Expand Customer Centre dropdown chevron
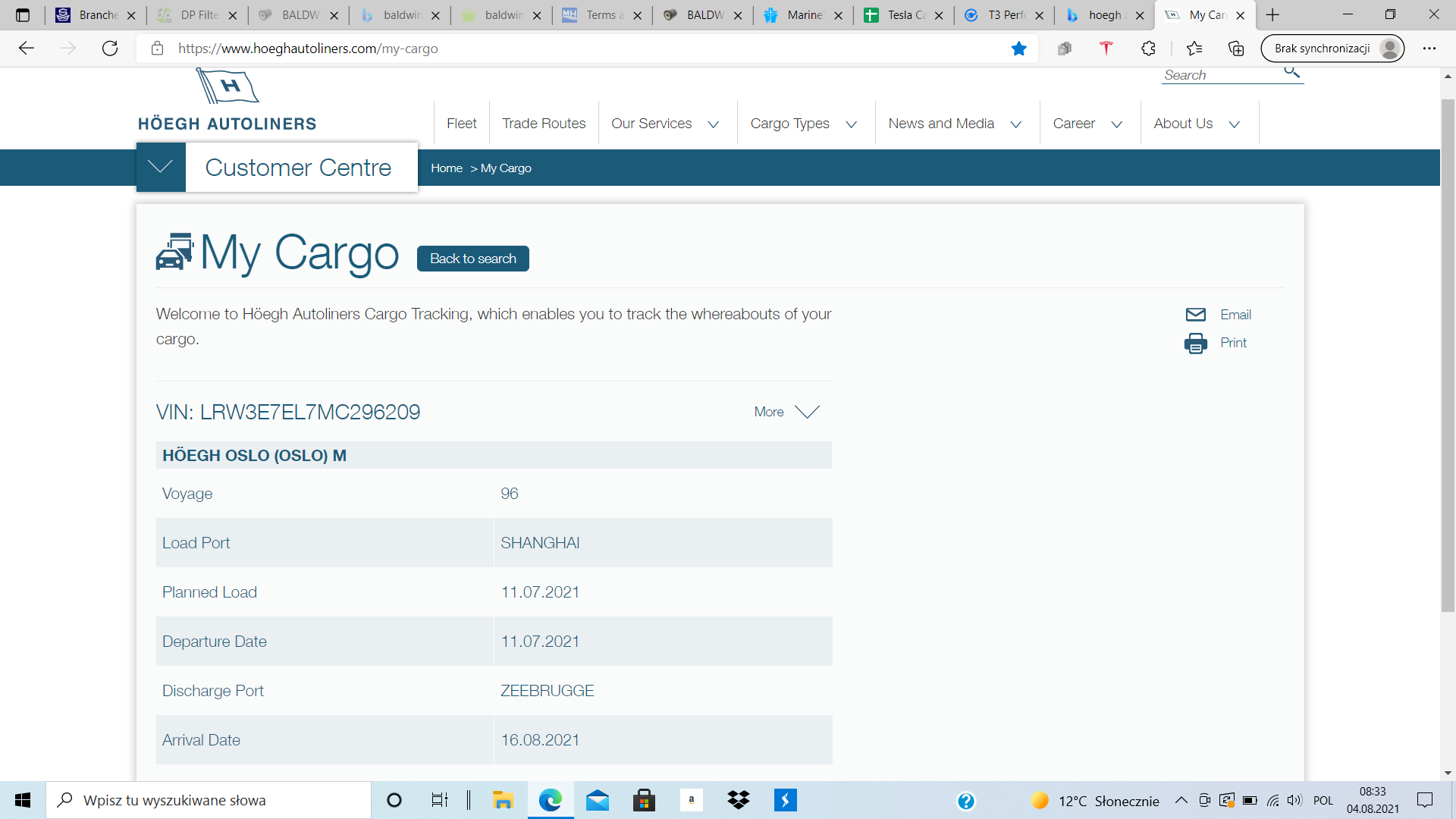Image resolution: width=1456 pixels, height=819 pixels. [160, 167]
